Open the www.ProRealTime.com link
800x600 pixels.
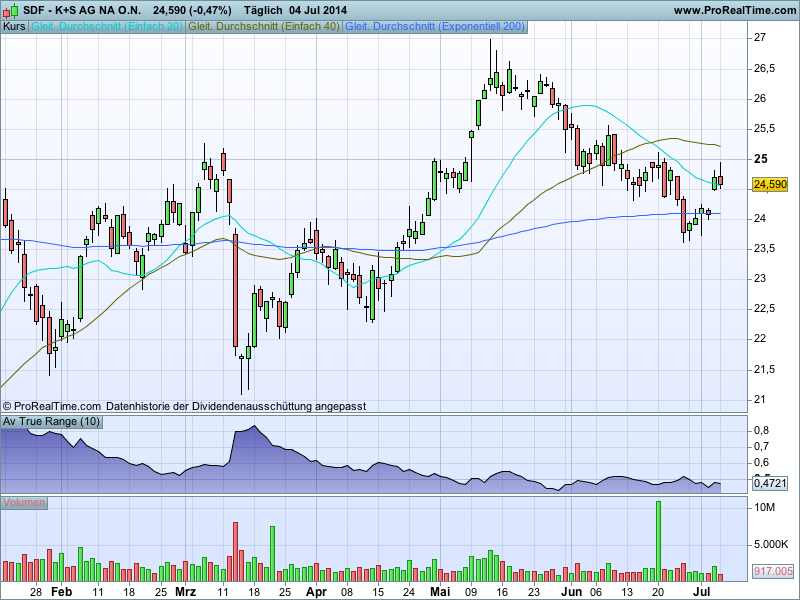735,10
